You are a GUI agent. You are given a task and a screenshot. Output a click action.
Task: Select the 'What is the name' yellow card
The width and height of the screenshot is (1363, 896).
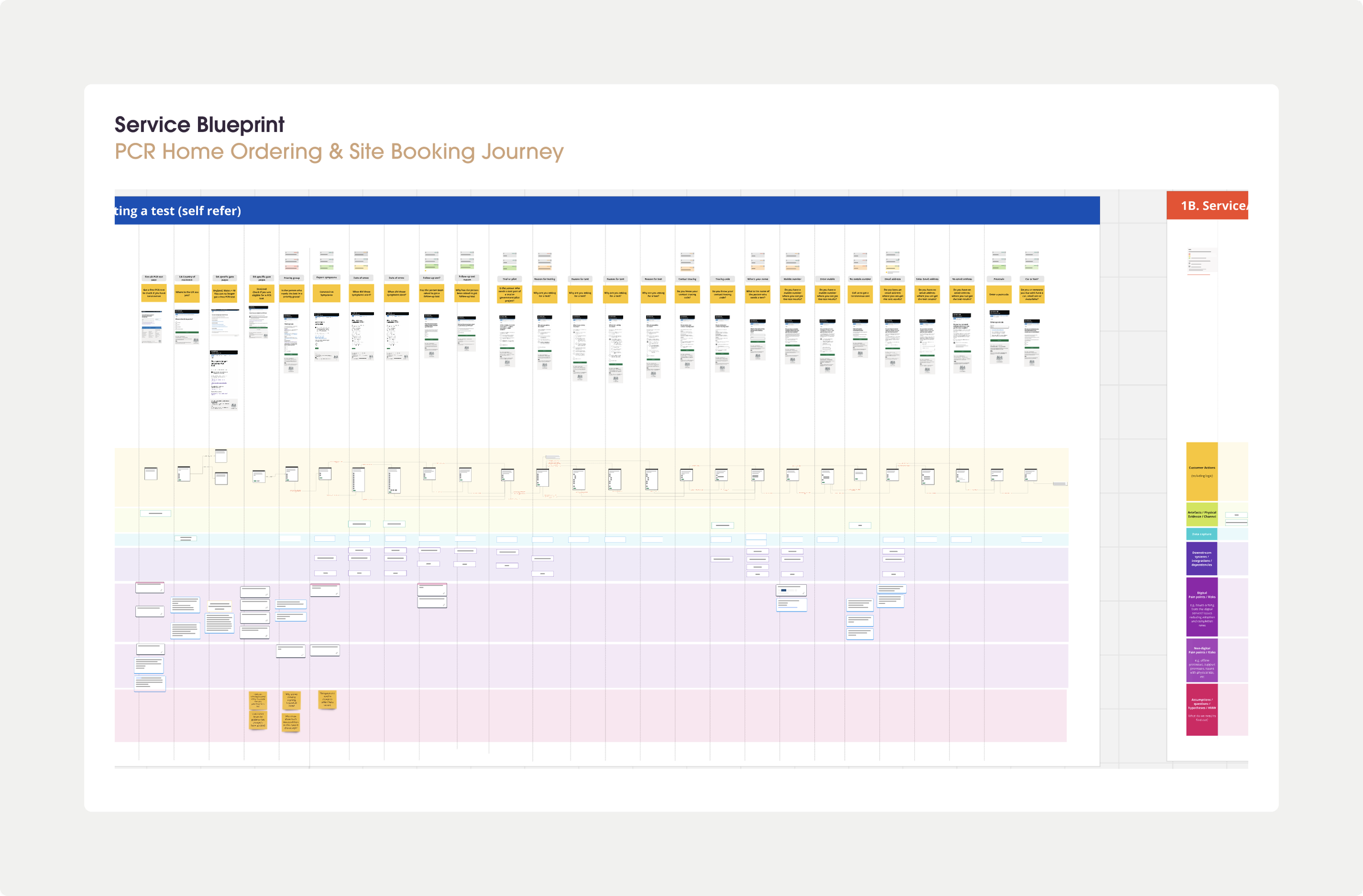coord(758,294)
